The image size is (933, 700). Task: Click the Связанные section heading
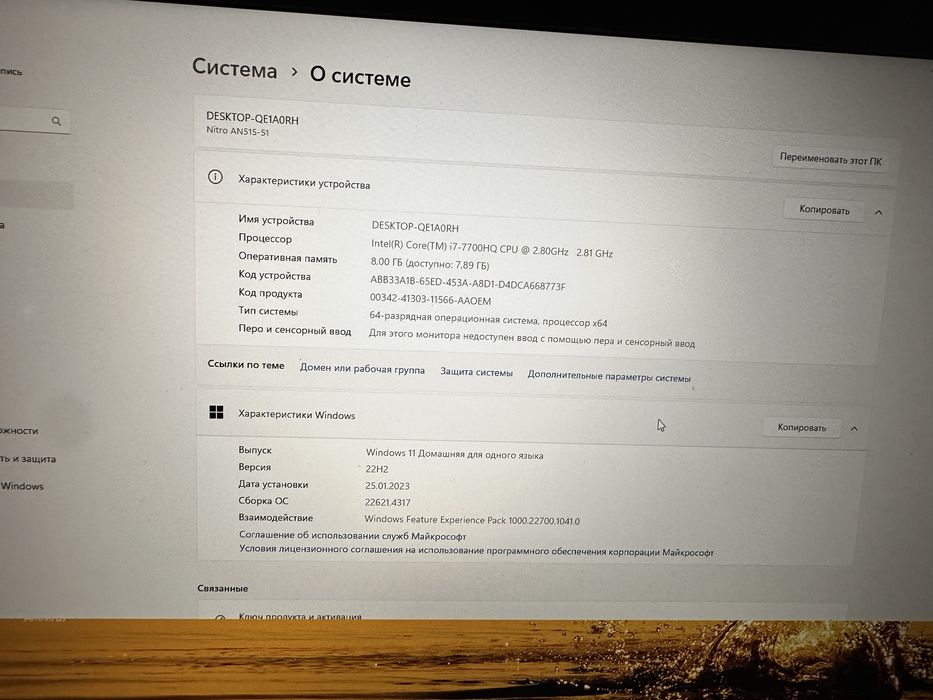pyautogui.click(x=223, y=588)
